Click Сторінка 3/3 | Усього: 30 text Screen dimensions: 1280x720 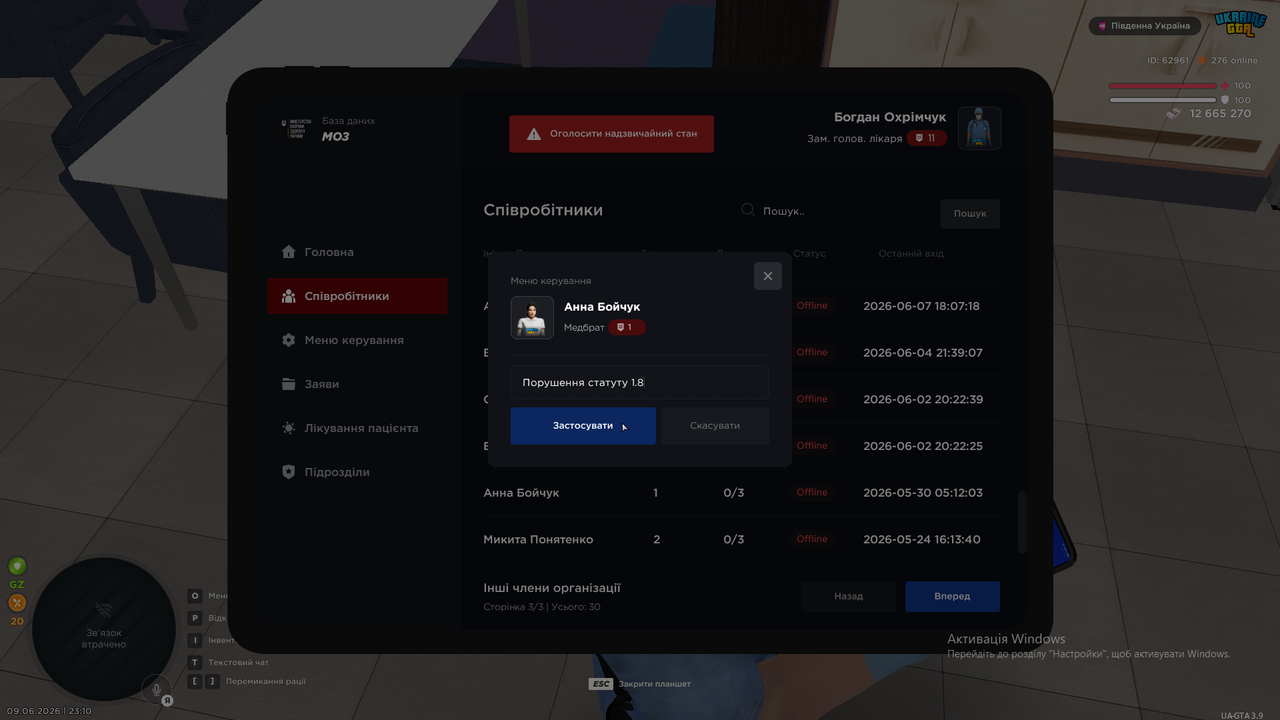coord(542,607)
